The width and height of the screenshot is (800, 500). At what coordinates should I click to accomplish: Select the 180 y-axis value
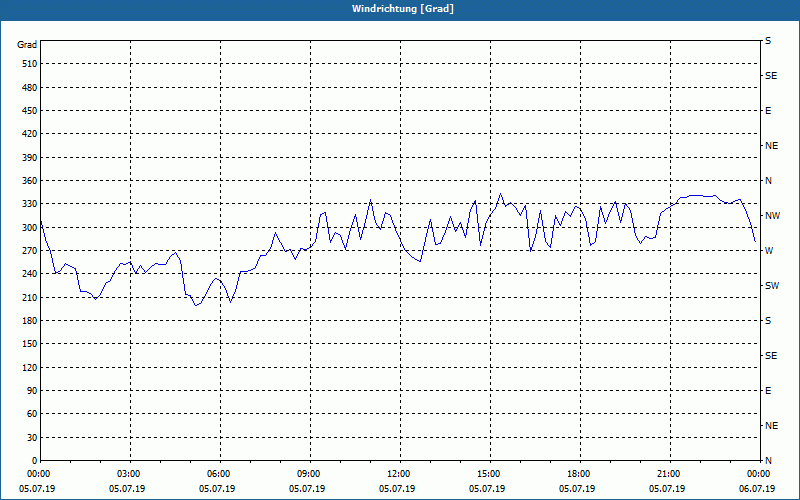click(30, 321)
